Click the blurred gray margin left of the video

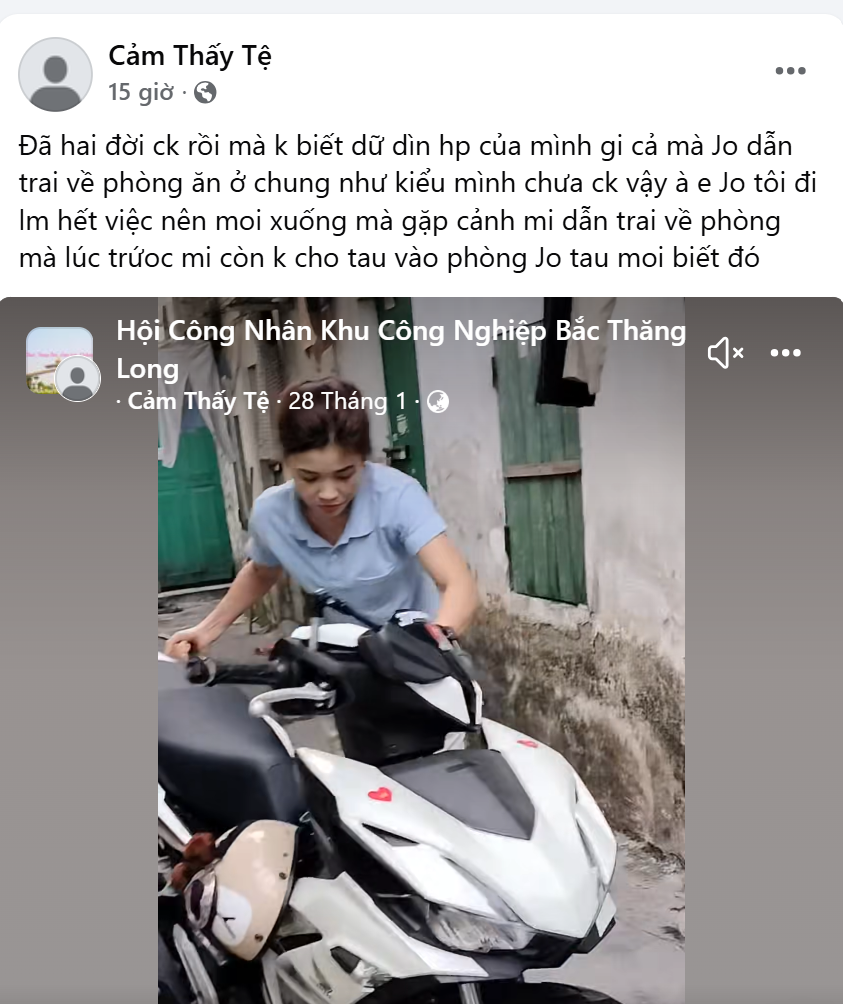79,704
